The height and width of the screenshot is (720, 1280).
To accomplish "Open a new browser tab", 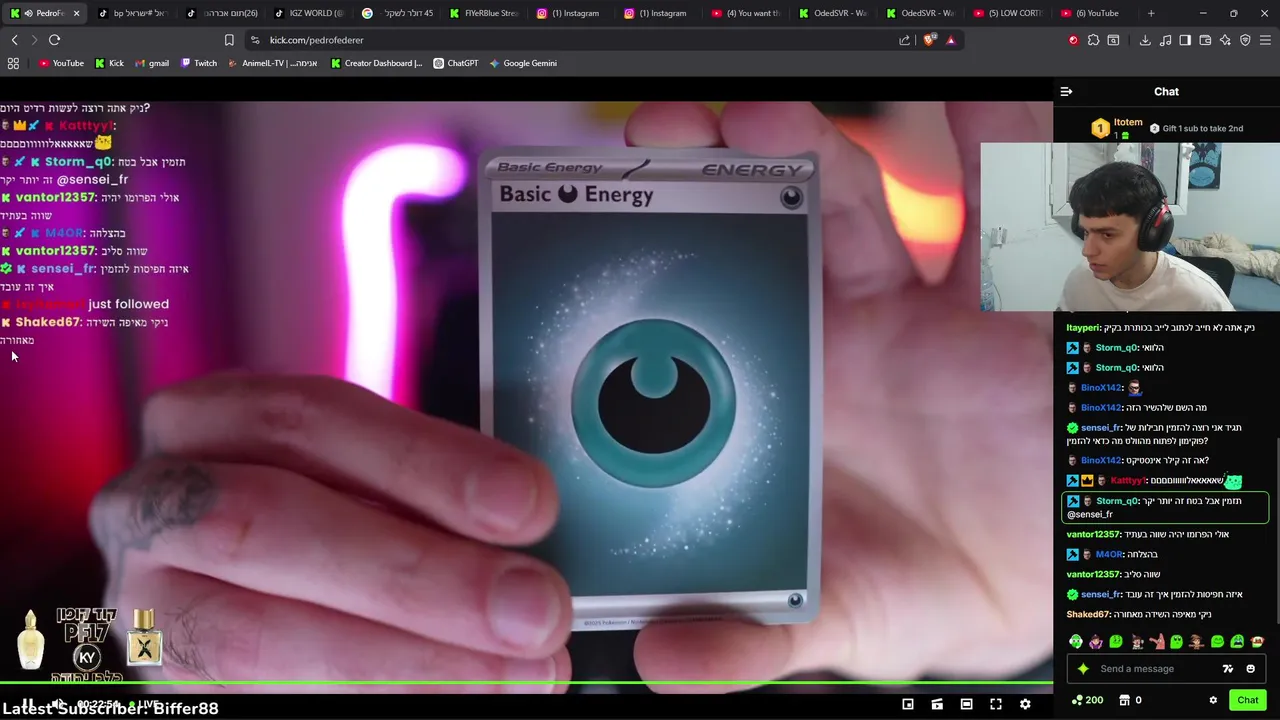I will pyautogui.click(x=1151, y=13).
